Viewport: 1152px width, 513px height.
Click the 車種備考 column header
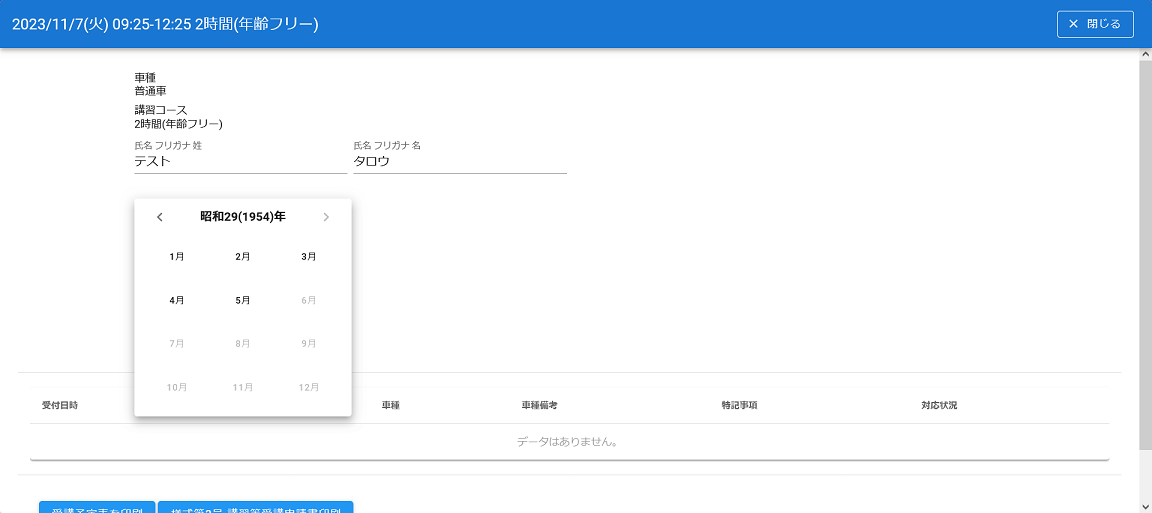[539, 406]
